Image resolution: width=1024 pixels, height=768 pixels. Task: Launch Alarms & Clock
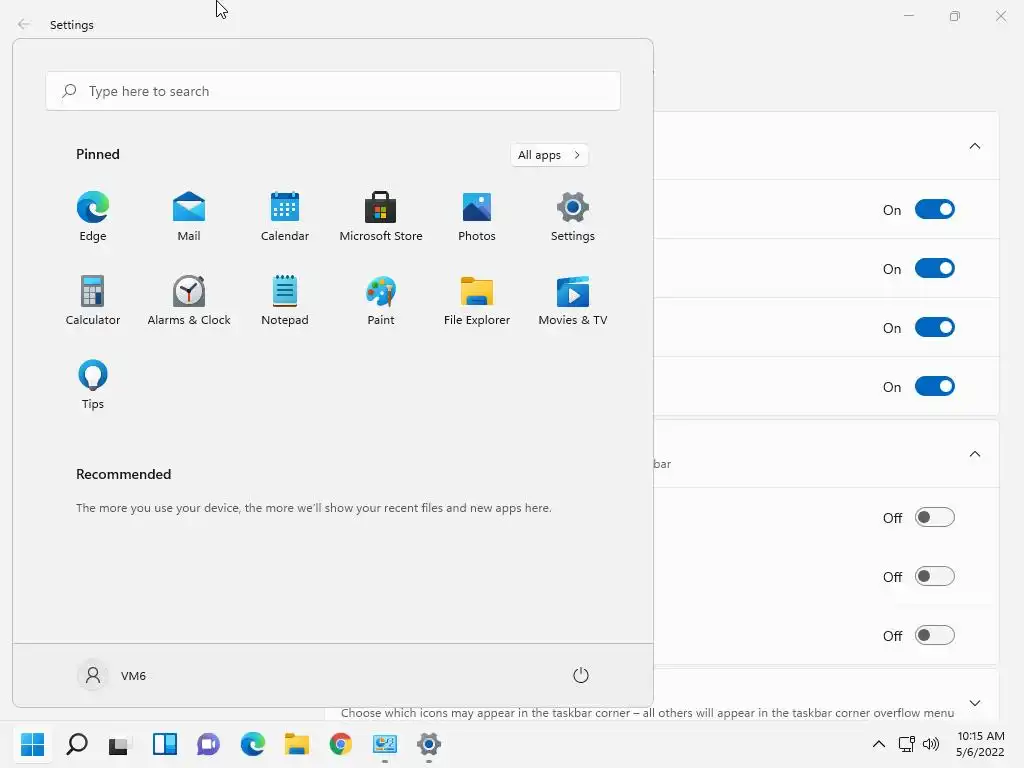(189, 300)
